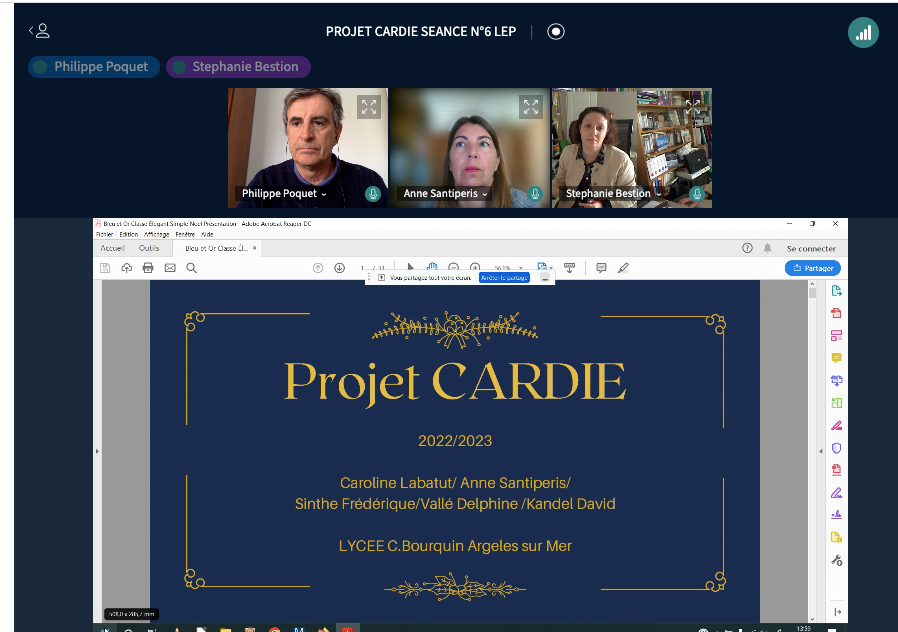This screenshot has width=898, height=632.
Task: Open the Protect shield tool
Action: (x=836, y=448)
